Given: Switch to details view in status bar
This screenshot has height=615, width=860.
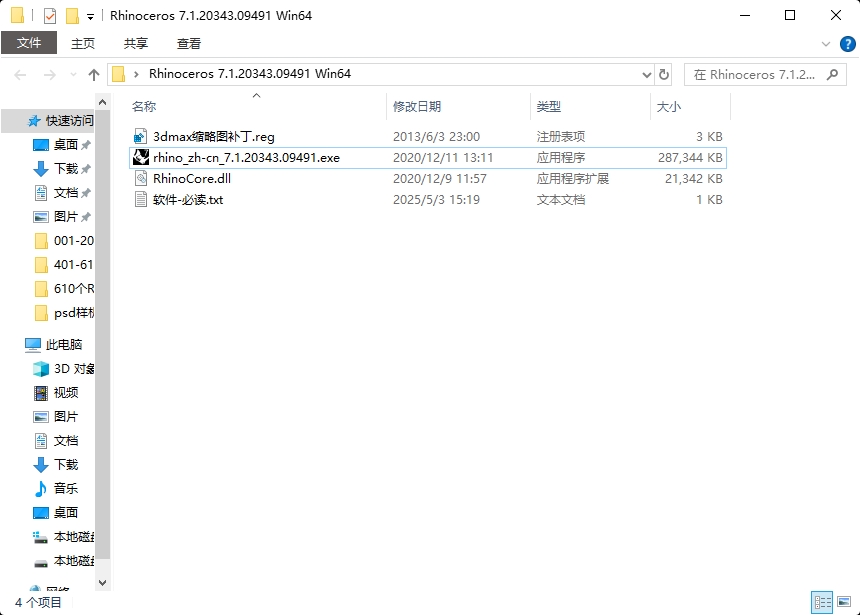Looking at the screenshot, I should click(x=822, y=602).
